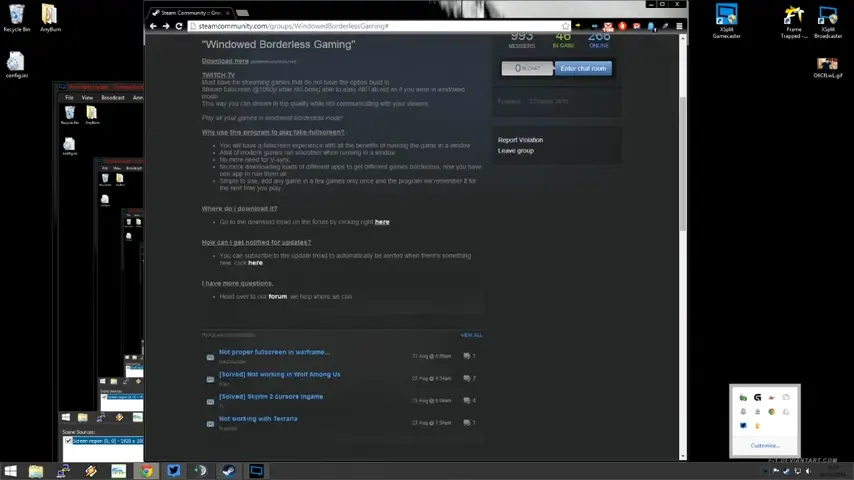Viewport: 854px width, 480px height.
Task: Click the yellow arrow extension icon
Action: pyautogui.click(x=578, y=26)
